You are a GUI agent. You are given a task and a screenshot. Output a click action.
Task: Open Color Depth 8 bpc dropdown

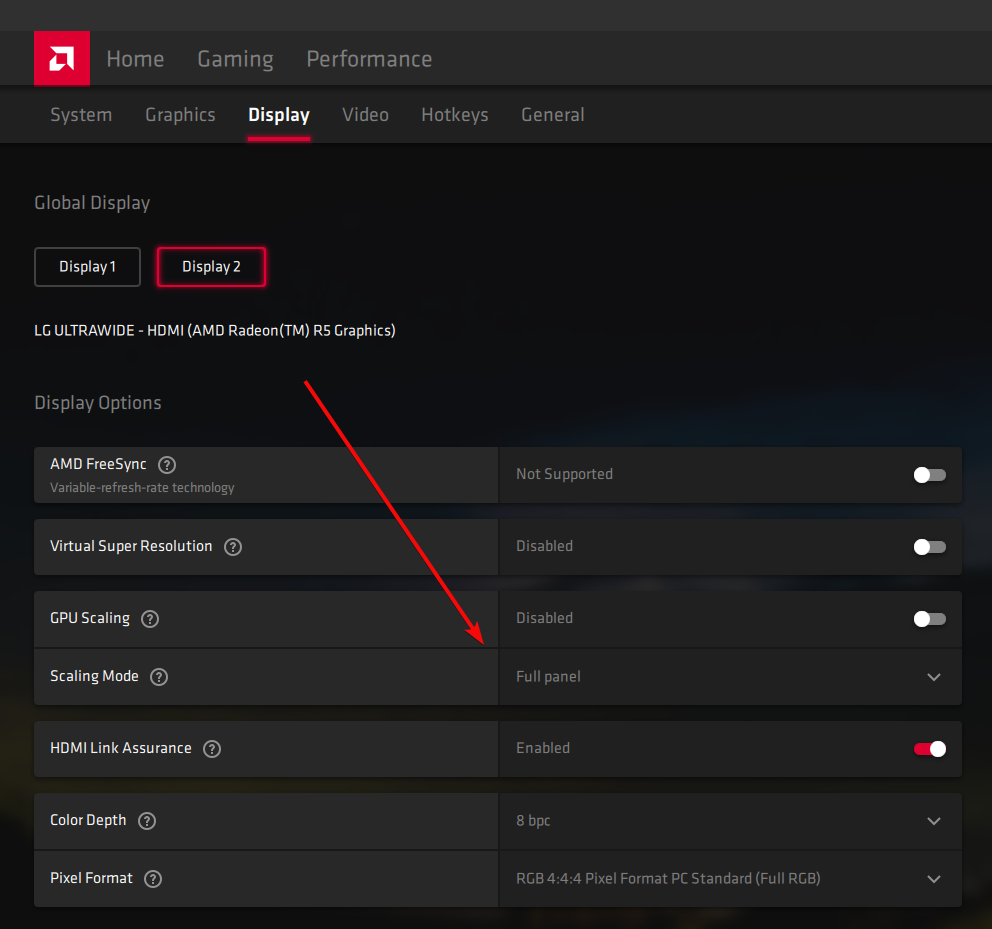tap(730, 821)
